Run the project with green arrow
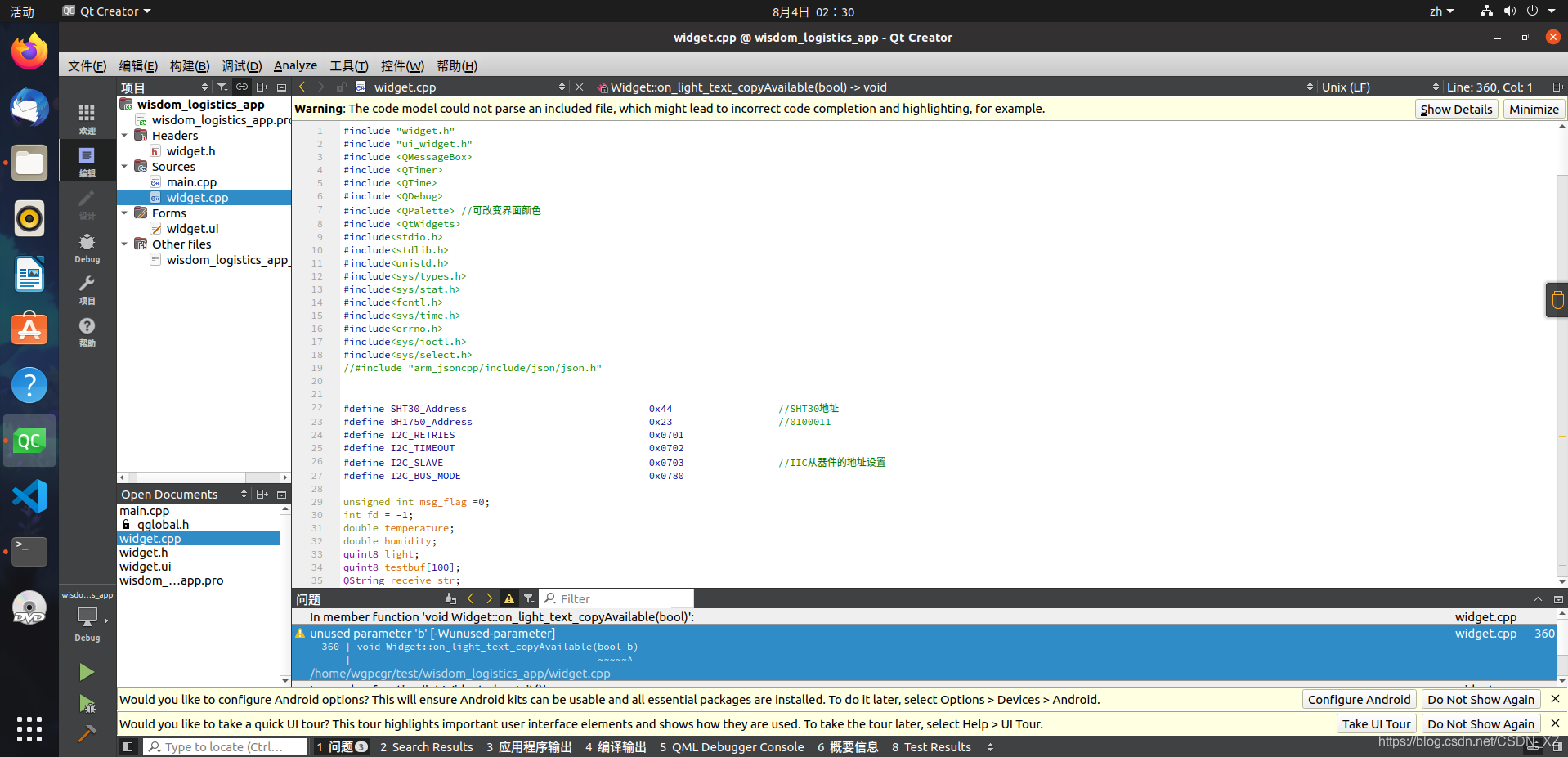 (x=87, y=672)
